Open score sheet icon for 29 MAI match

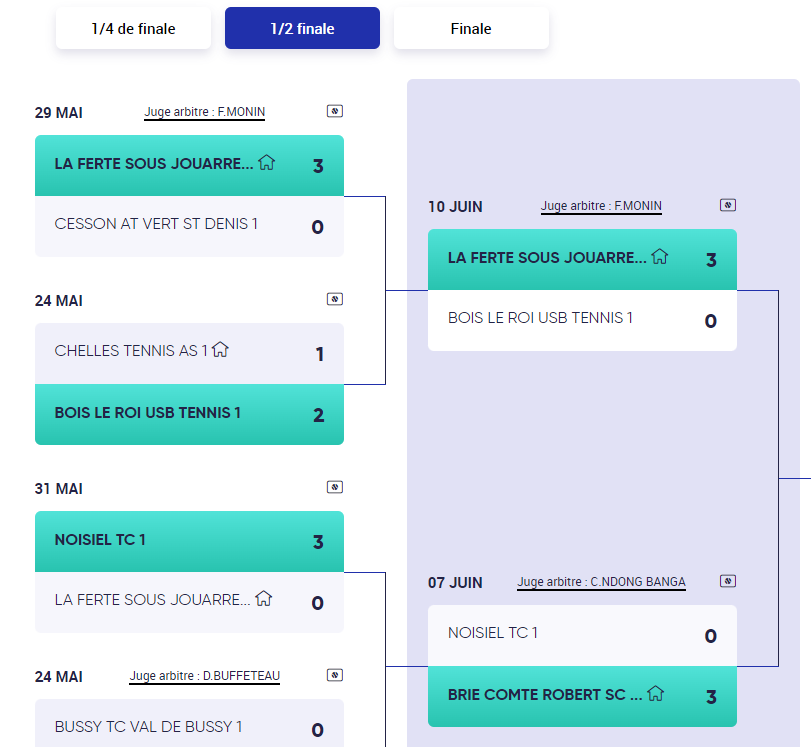[x=335, y=111]
